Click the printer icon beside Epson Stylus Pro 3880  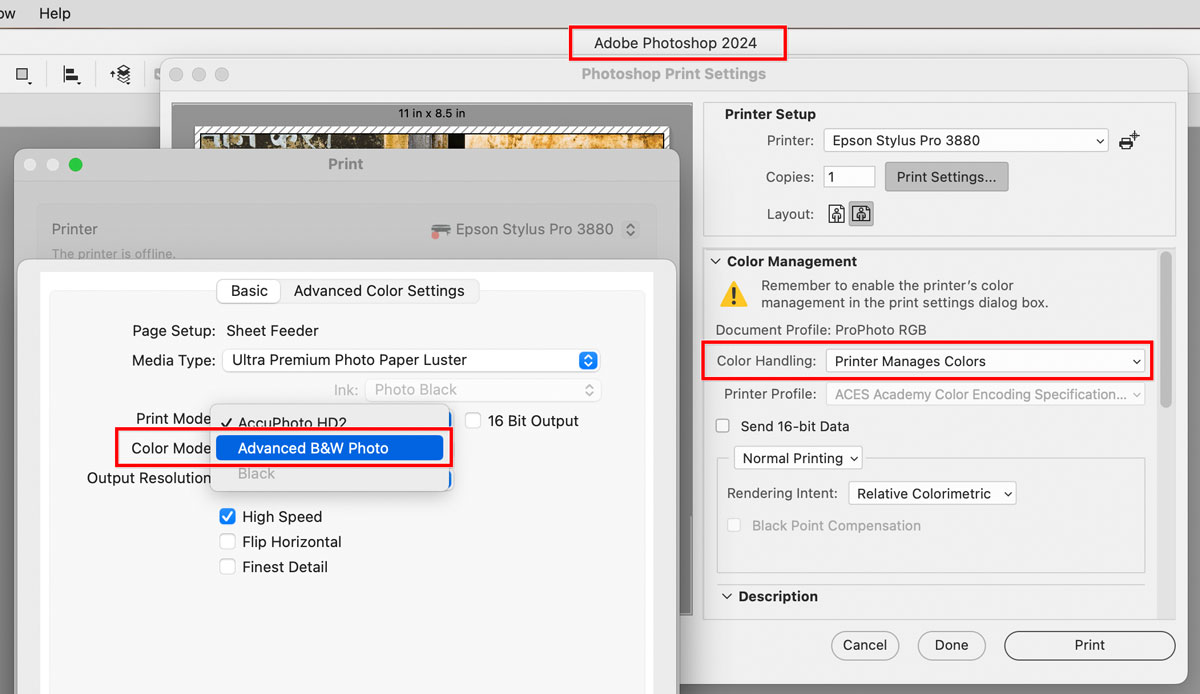(439, 229)
